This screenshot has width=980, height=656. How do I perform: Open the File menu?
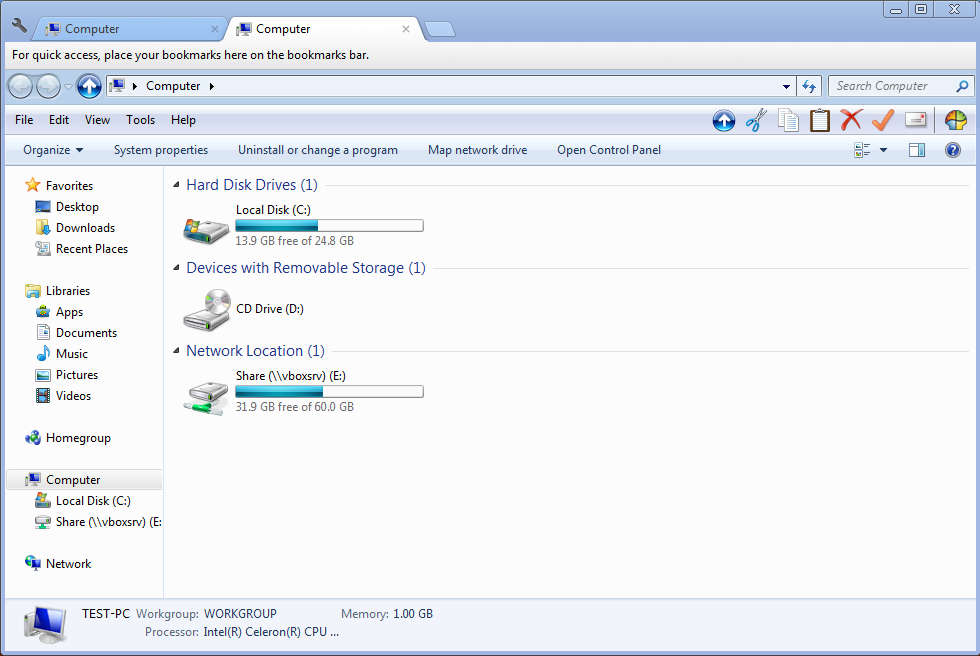click(24, 120)
